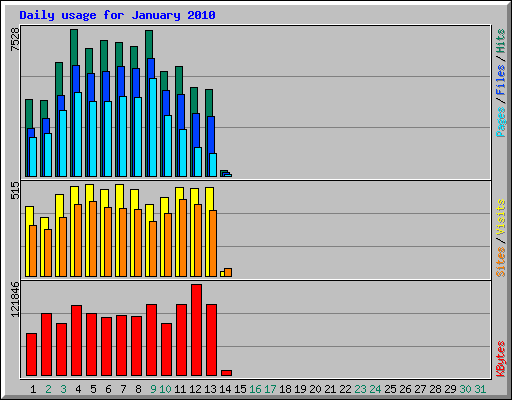The image size is (512, 400).
Task: Click the cyan Pages bar for day 13
Action: [x=213, y=165]
